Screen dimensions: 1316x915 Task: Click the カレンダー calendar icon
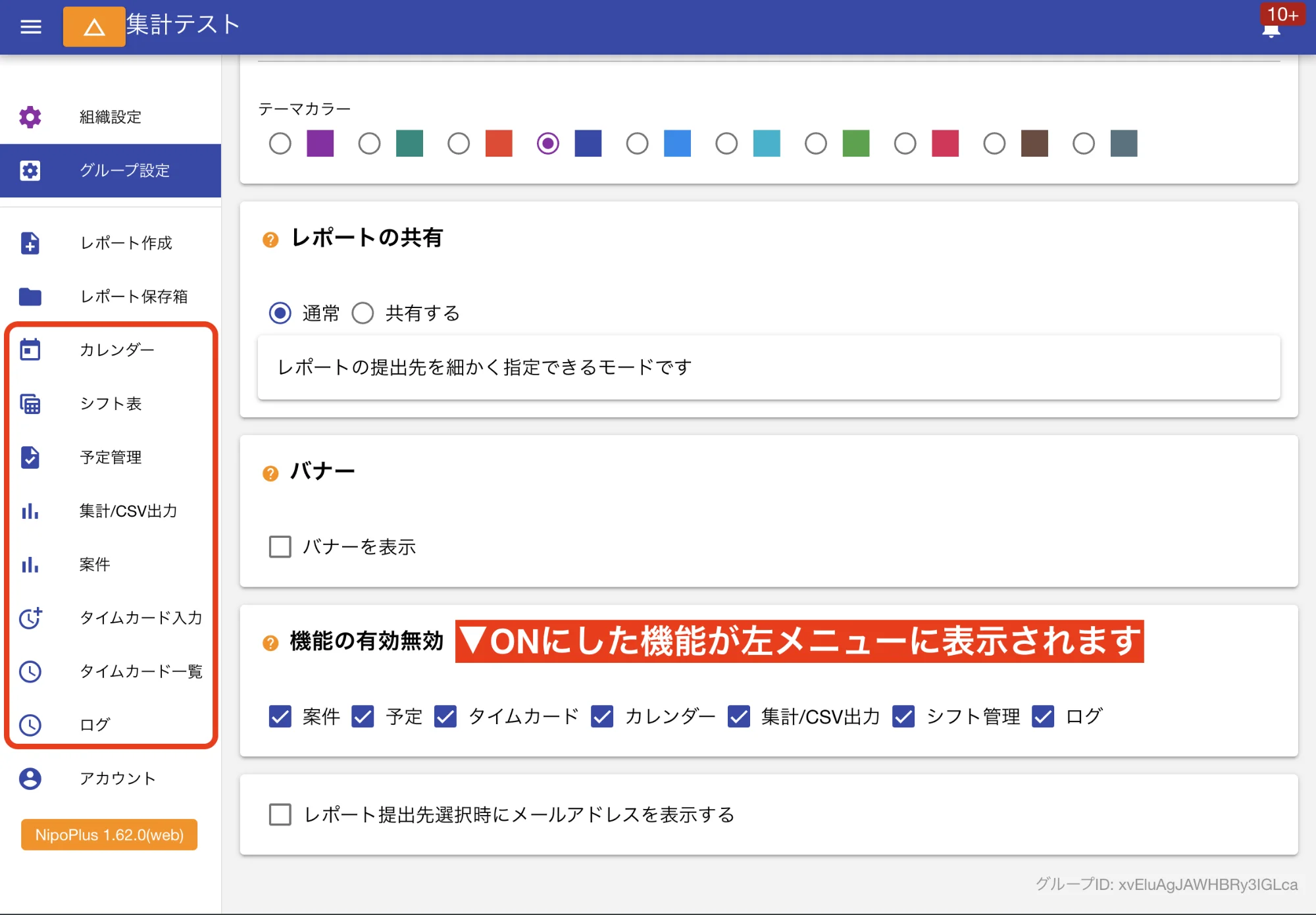(x=30, y=350)
